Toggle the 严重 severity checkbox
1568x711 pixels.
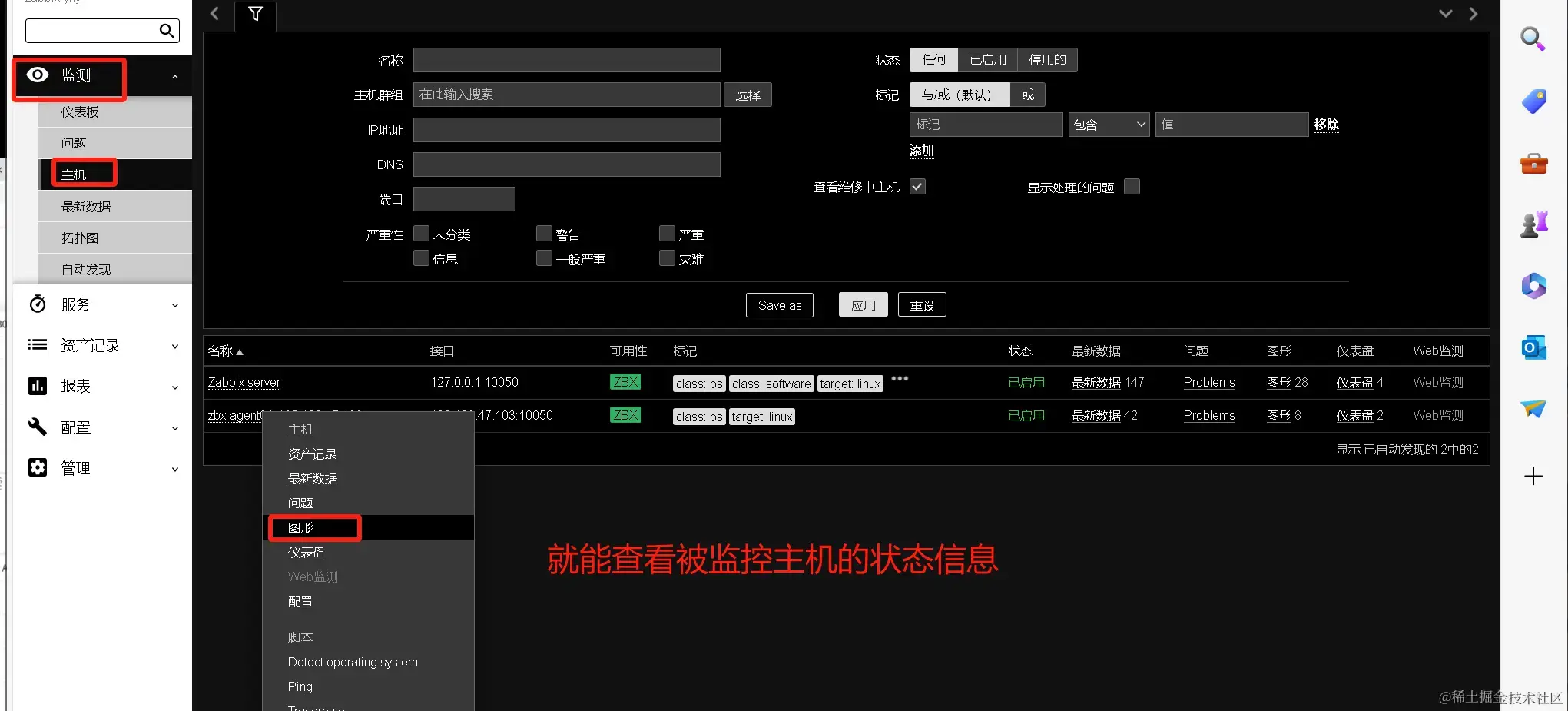click(667, 234)
